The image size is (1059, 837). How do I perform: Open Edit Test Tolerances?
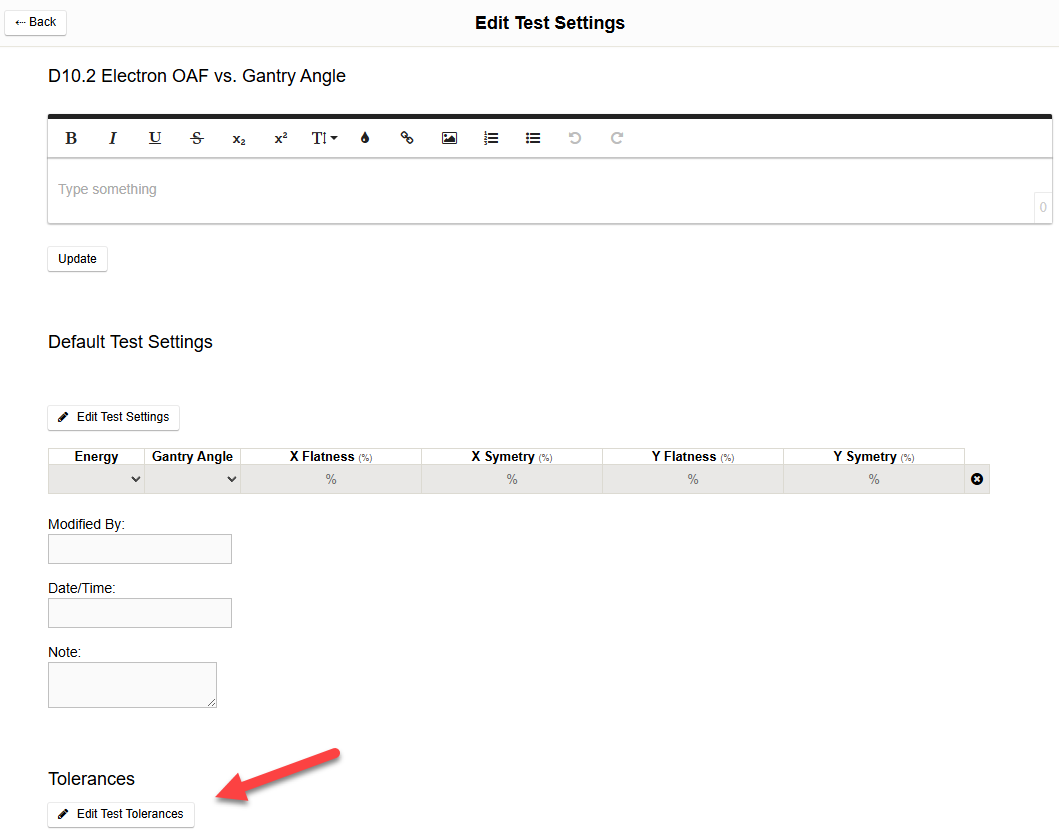click(x=121, y=814)
